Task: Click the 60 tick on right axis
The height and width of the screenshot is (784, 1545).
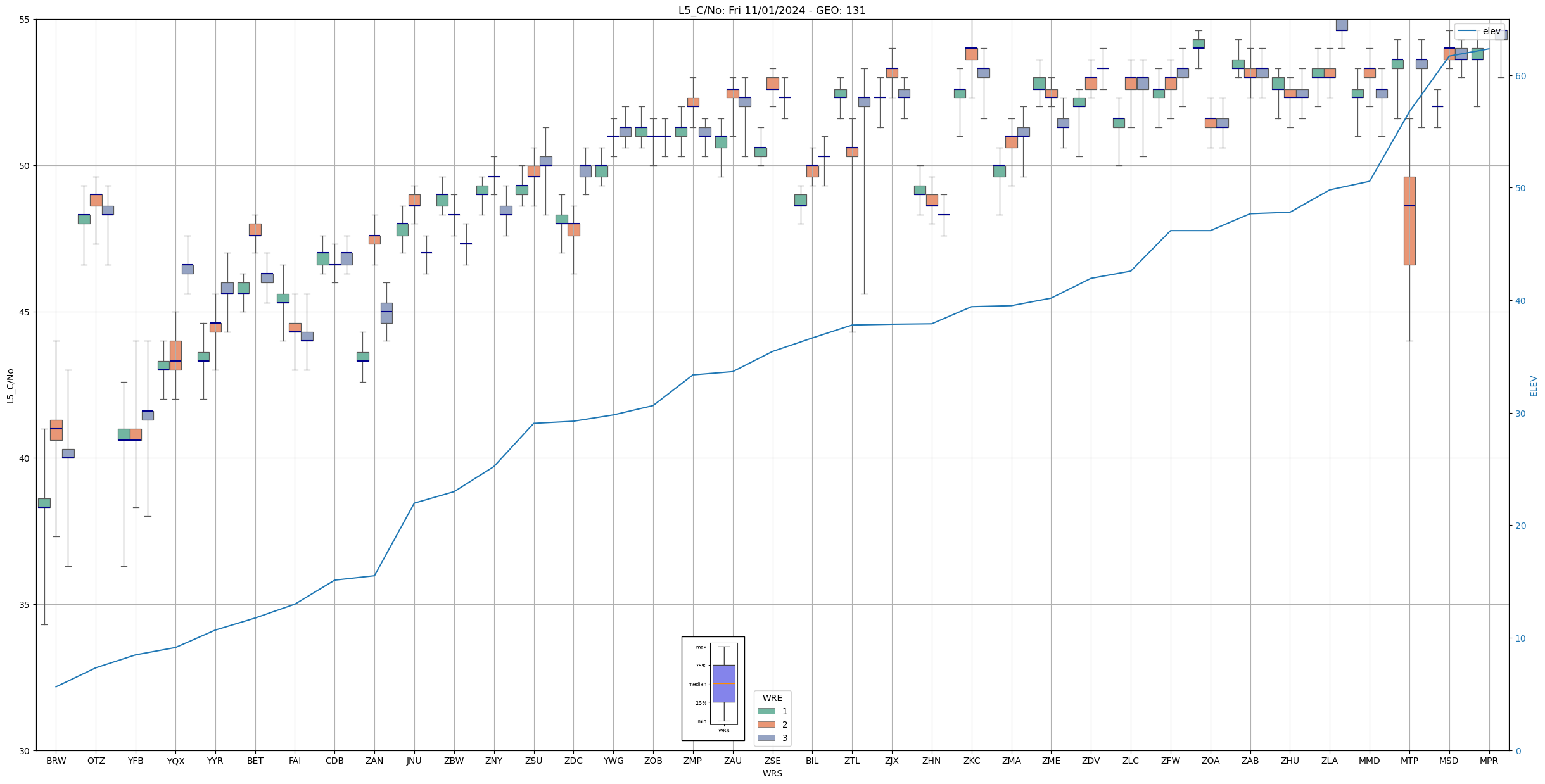Action: click(1520, 76)
